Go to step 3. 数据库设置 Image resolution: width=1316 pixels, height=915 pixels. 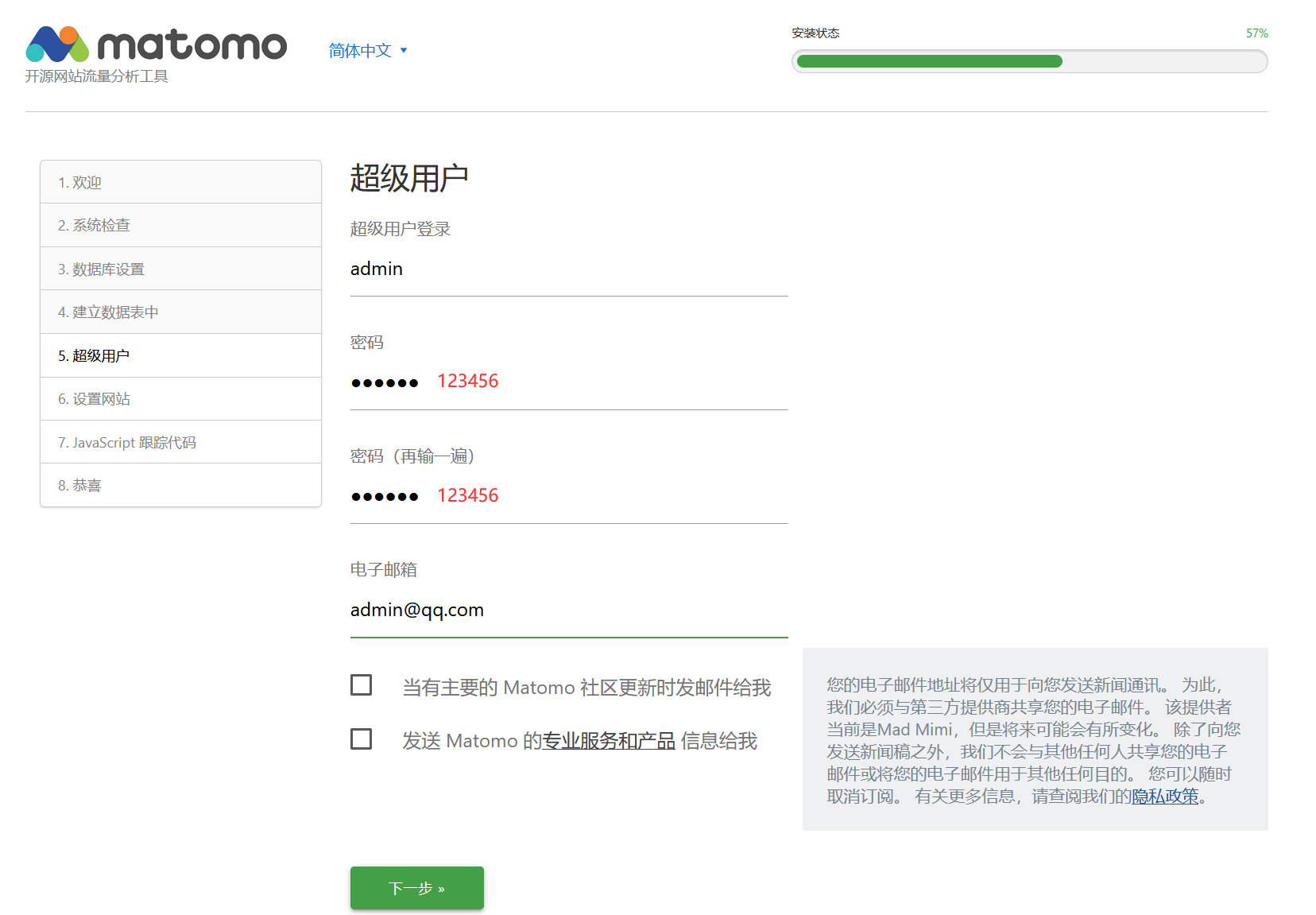pyautogui.click(x=180, y=269)
